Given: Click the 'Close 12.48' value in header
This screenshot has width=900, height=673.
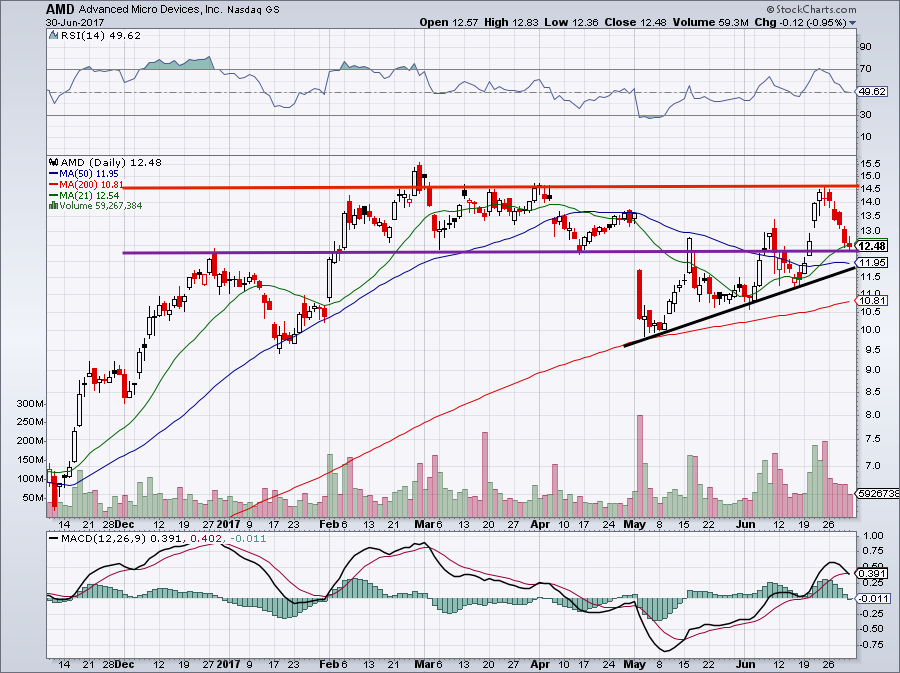Looking at the screenshot, I should (636, 22).
